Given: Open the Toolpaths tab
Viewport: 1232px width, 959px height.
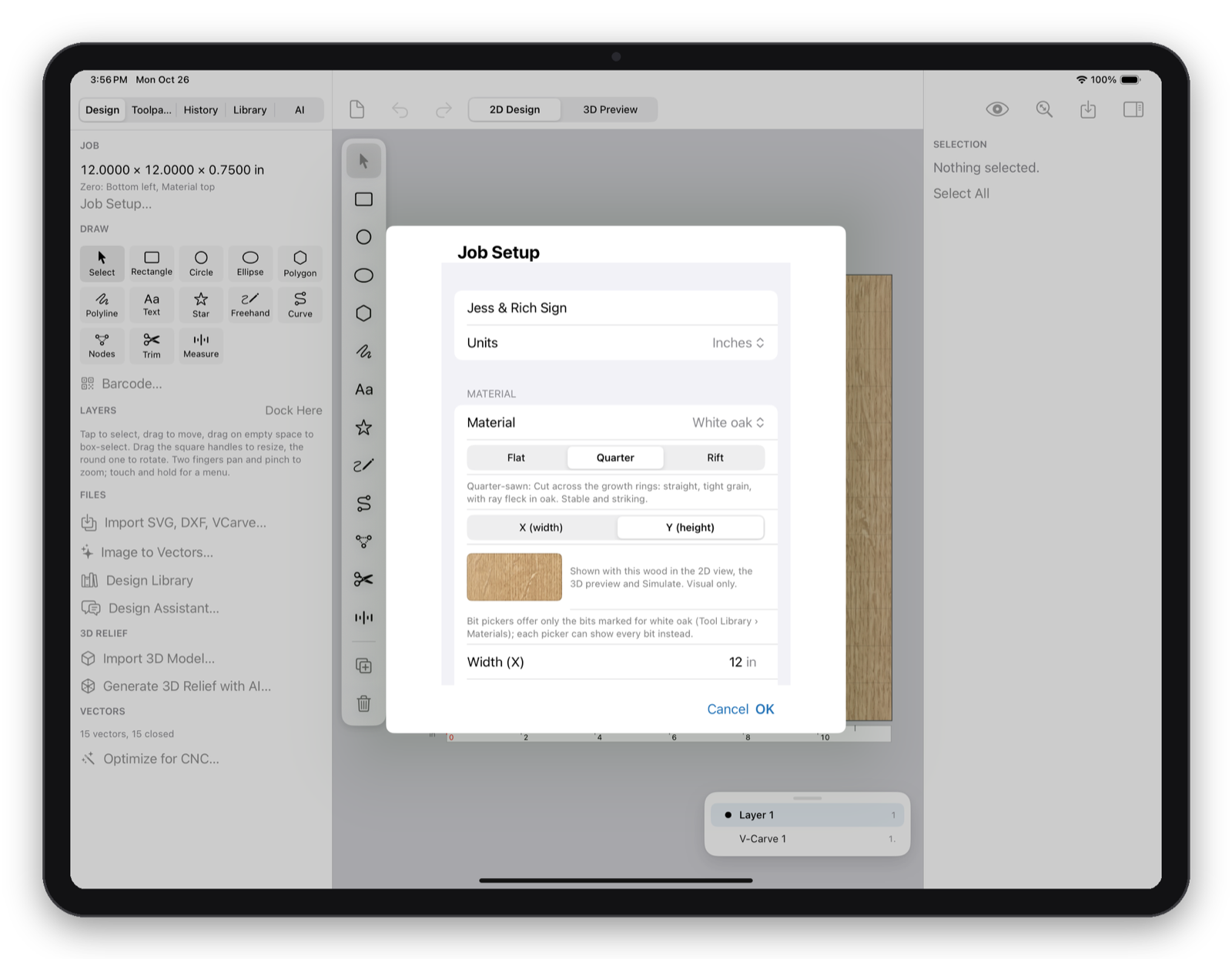Looking at the screenshot, I should 151,110.
